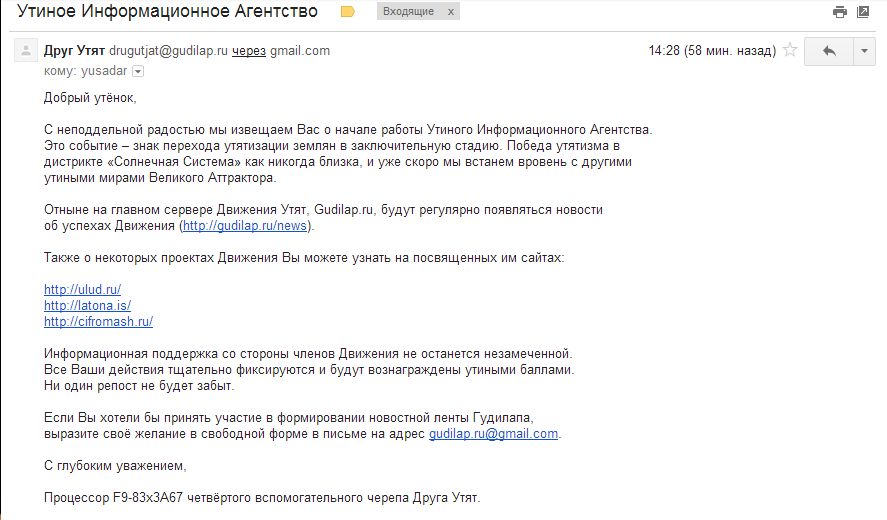Remove the Входящие label with x

tap(450, 12)
